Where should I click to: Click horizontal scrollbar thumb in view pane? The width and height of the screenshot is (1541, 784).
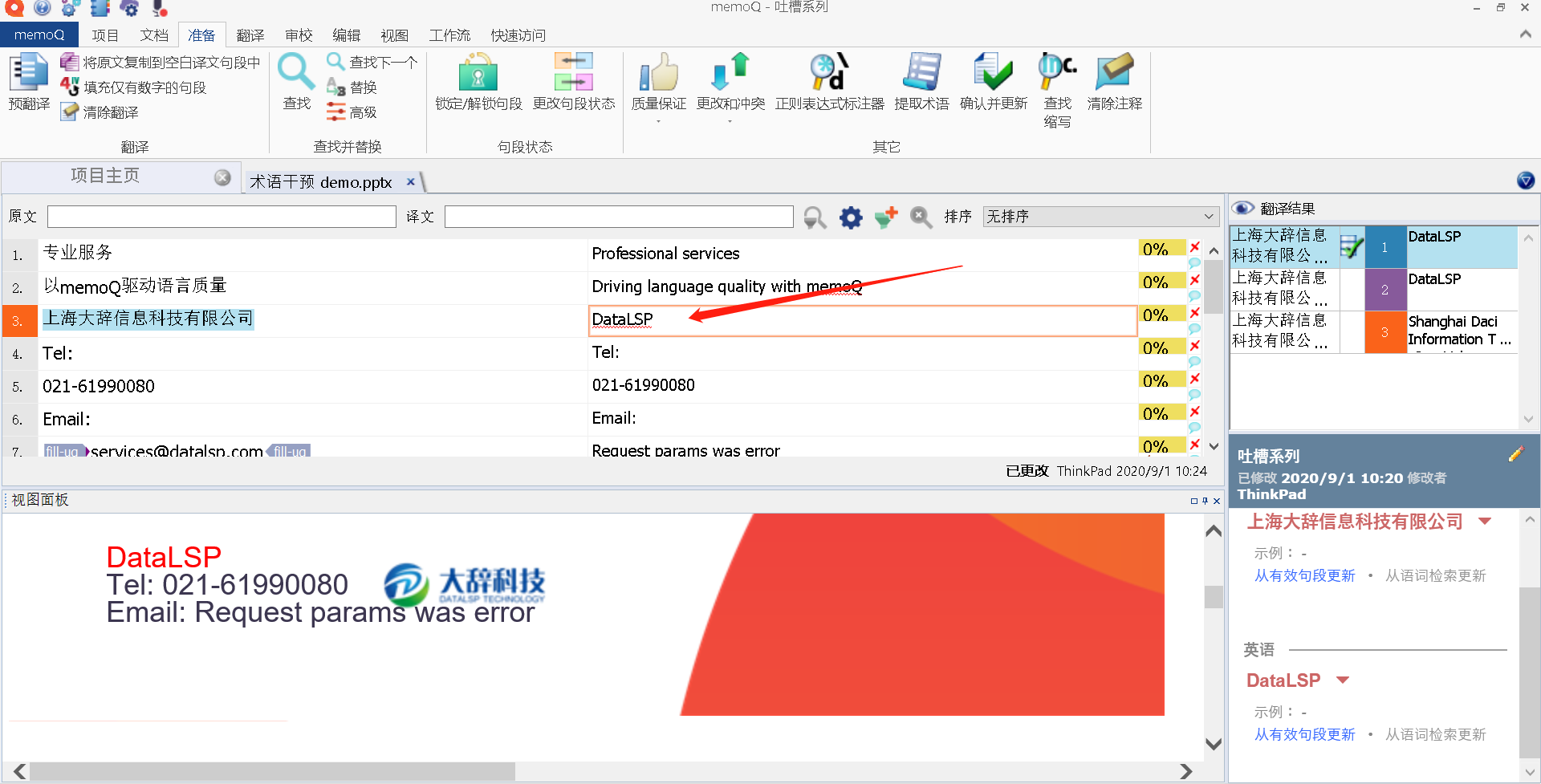click(272, 771)
